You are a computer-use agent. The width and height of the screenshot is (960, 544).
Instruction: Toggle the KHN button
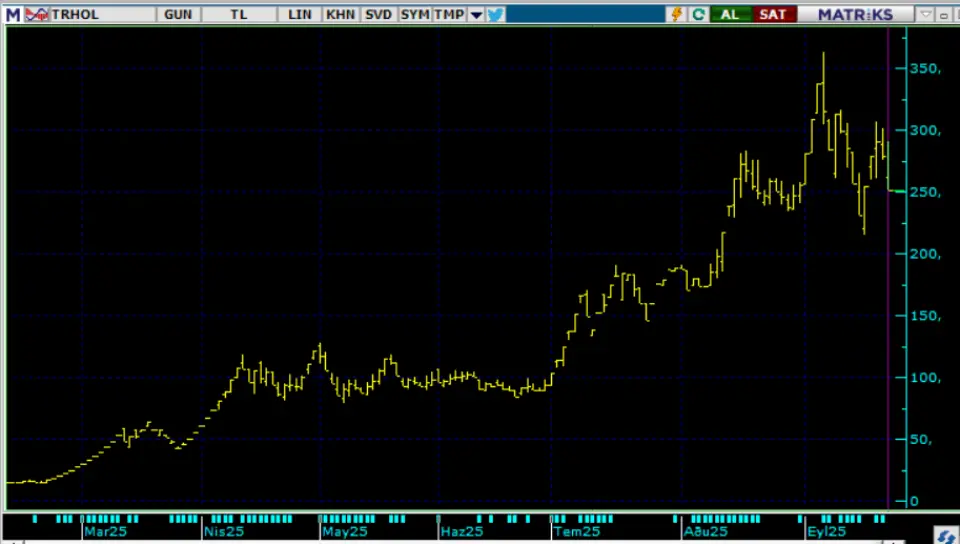pyautogui.click(x=340, y=14)
